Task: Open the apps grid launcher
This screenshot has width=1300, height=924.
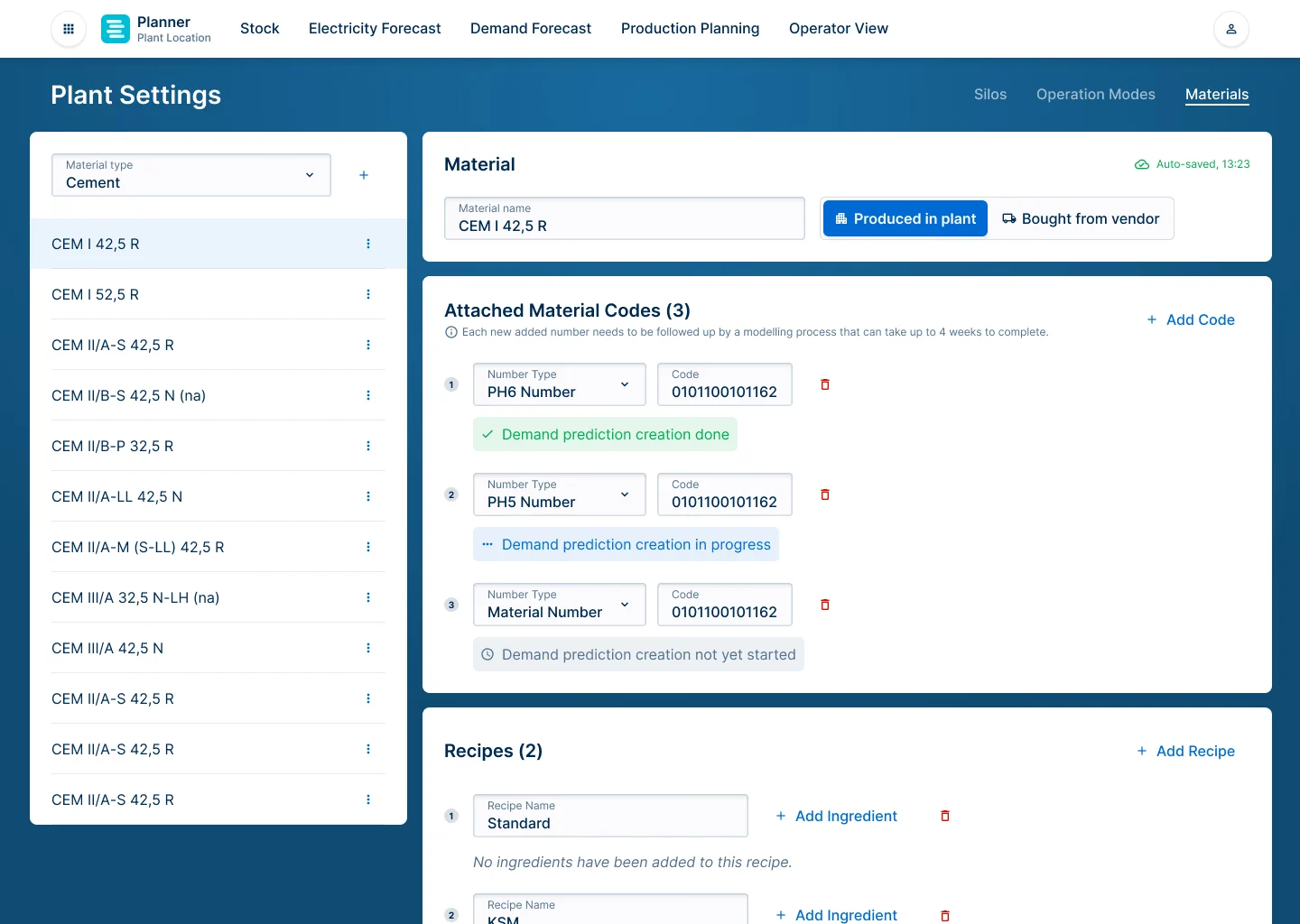Action: pos(69,29)
